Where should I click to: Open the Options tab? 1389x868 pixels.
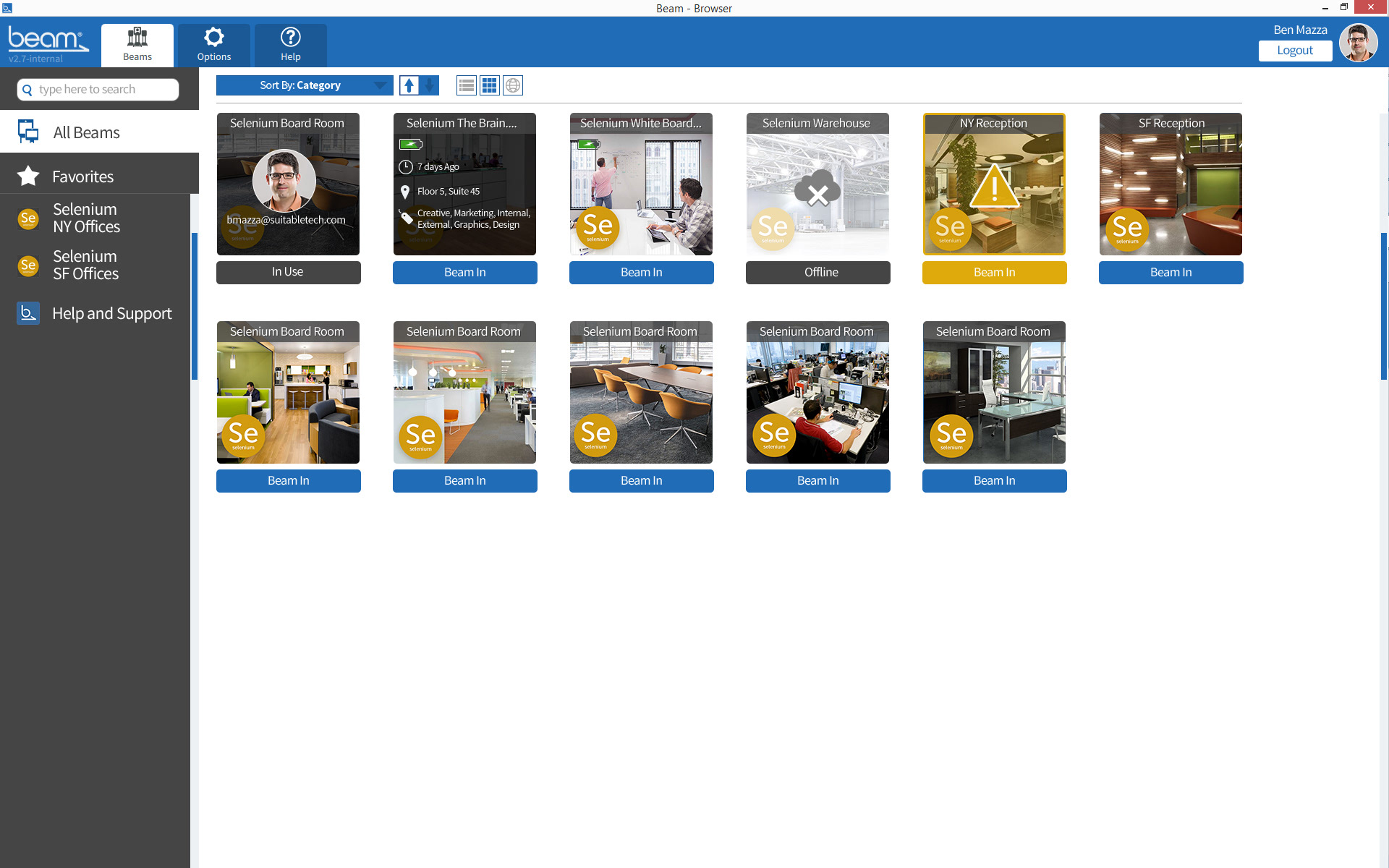pos(214,45)
